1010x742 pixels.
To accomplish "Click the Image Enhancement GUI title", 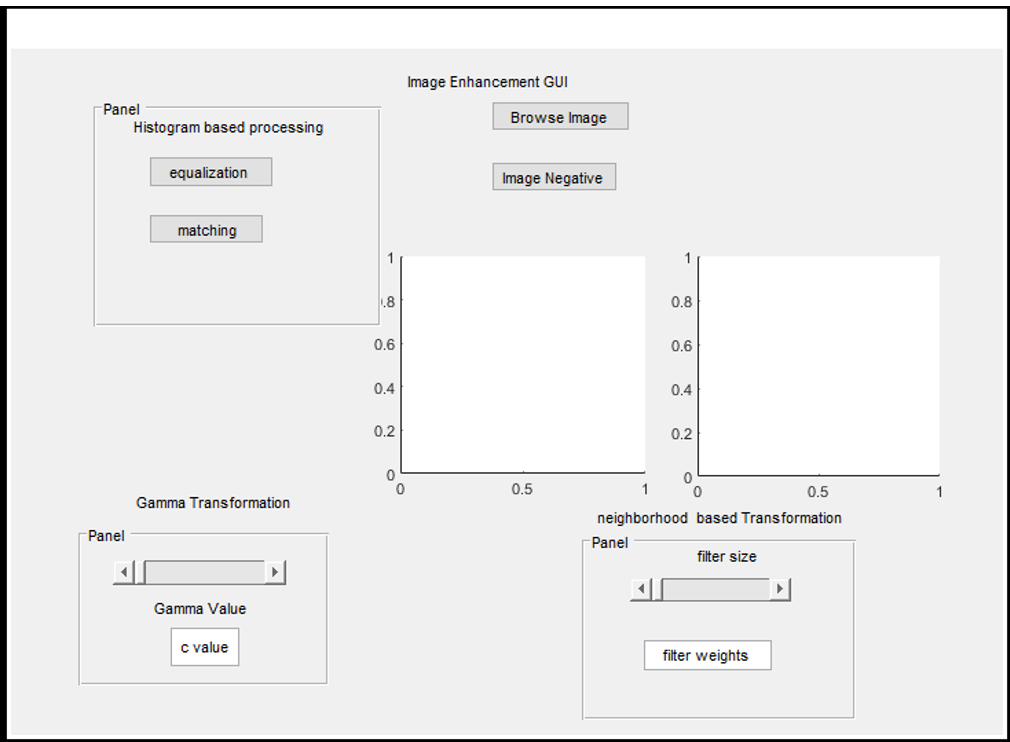I will coord(487,82).
